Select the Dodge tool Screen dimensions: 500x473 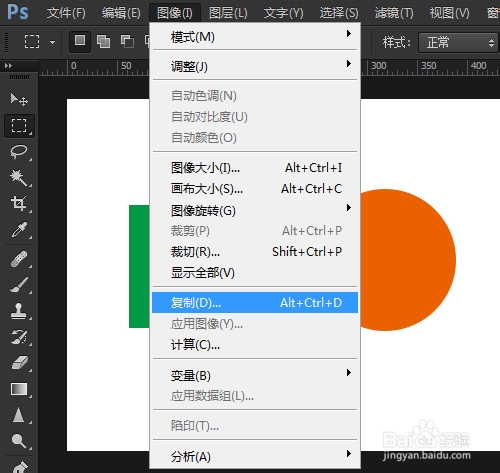(19, 441)
